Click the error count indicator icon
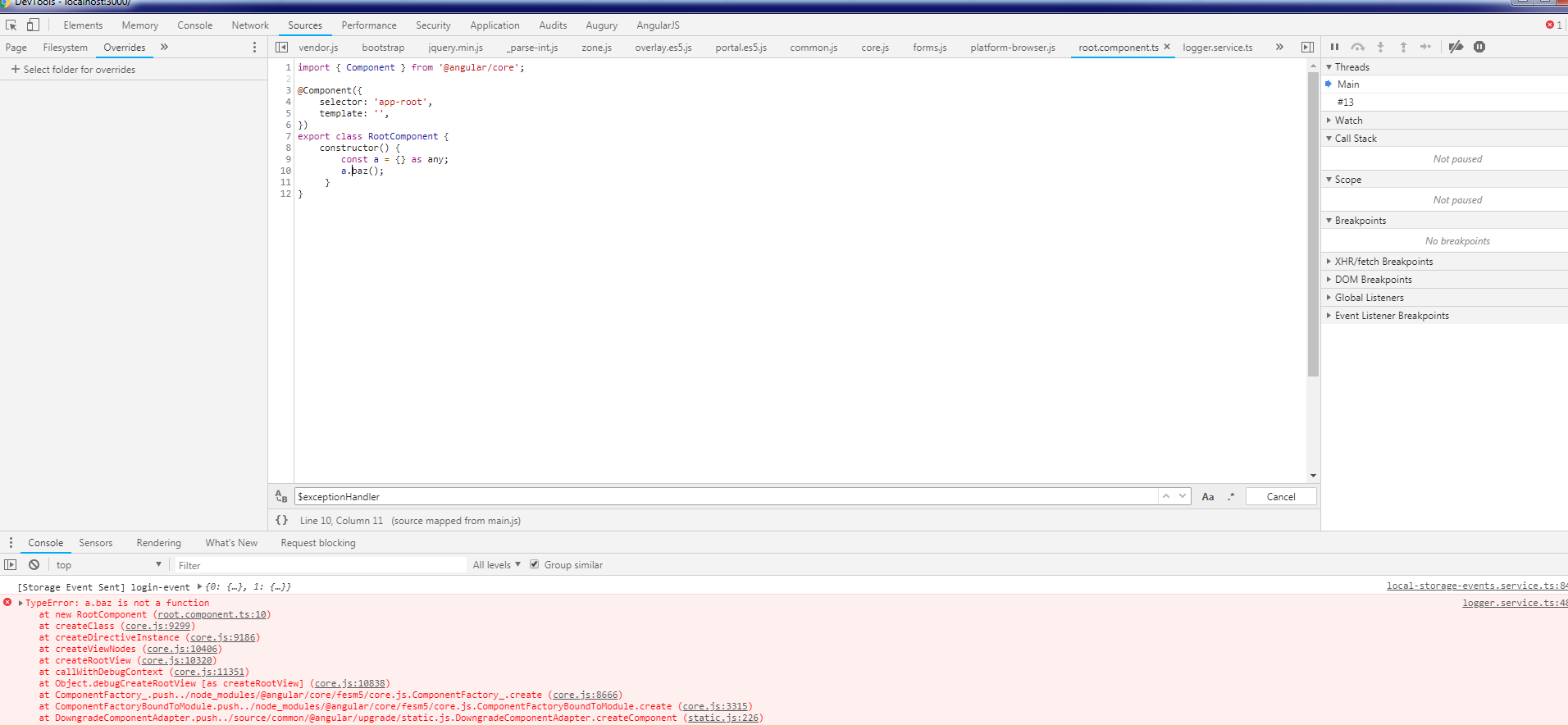Image resolution: width=1568 pixels, height=725 pixels. tap(1553, 25)
